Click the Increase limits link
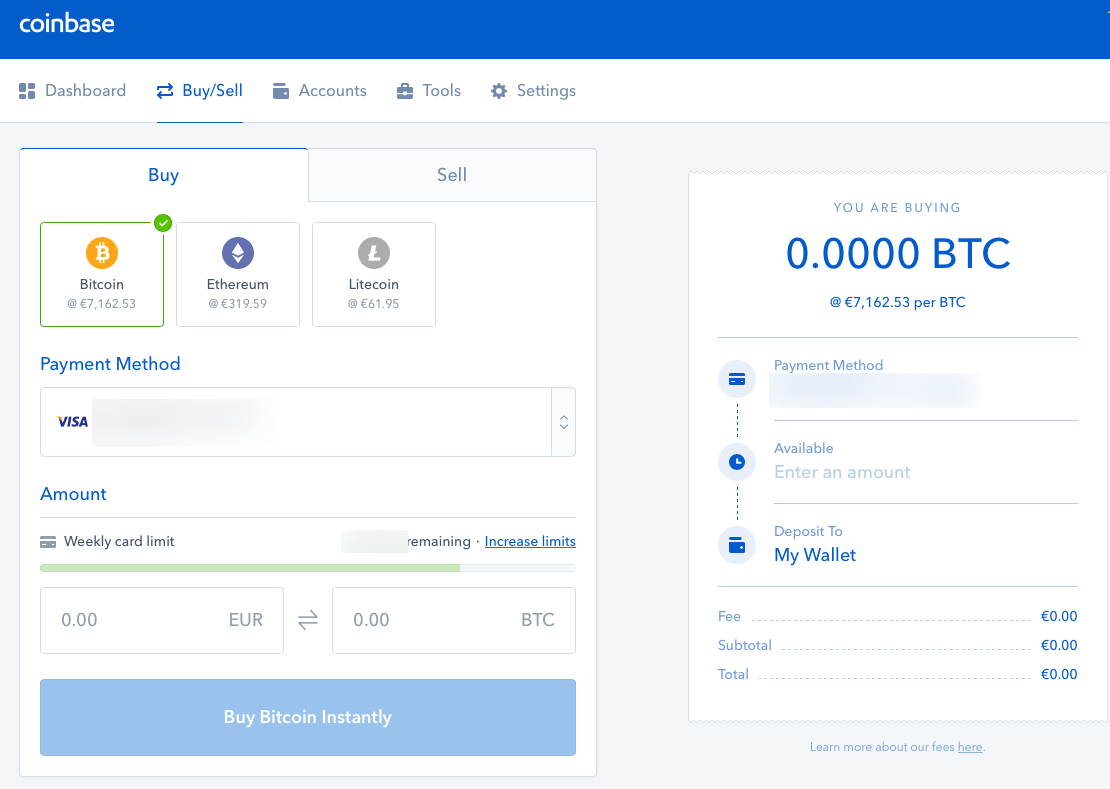1110x789 pixels. coord(530,541)
